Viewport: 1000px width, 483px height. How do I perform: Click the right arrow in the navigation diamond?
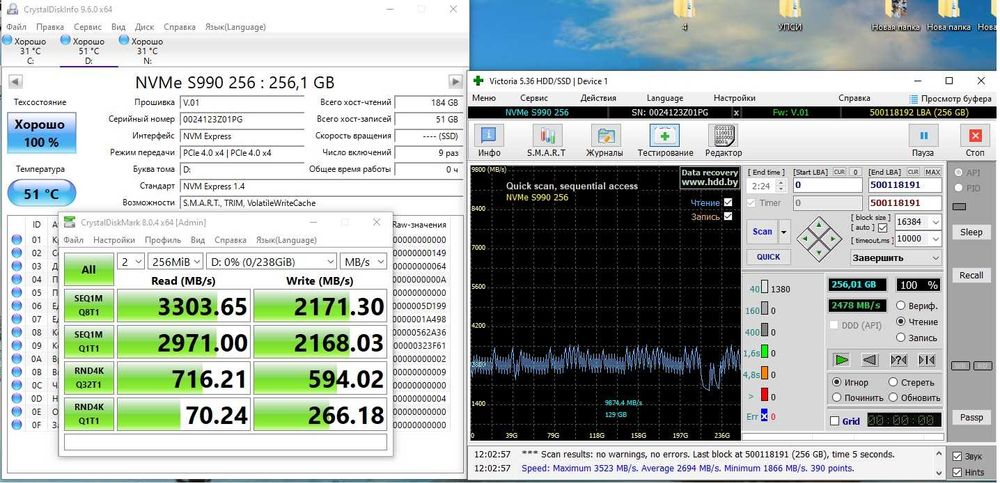833,239
